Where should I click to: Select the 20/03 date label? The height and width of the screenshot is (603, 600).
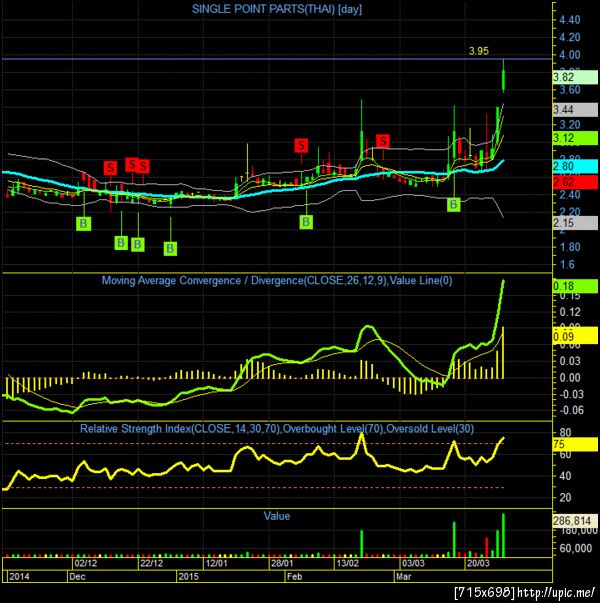[478, 563]
